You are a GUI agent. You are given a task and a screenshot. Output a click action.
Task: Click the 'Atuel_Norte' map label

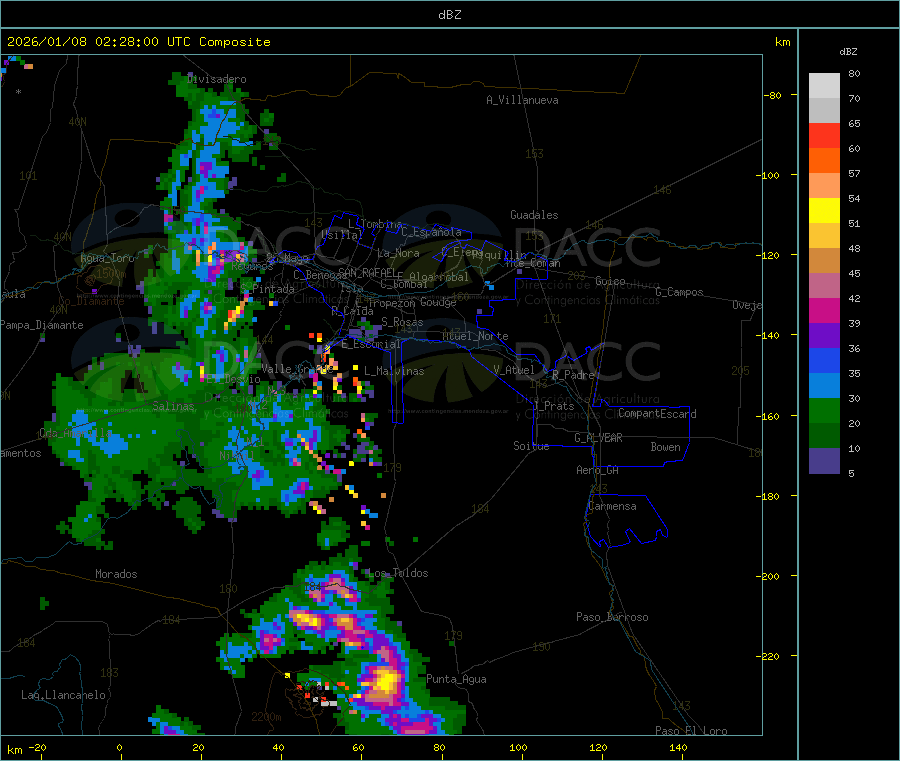475,336
